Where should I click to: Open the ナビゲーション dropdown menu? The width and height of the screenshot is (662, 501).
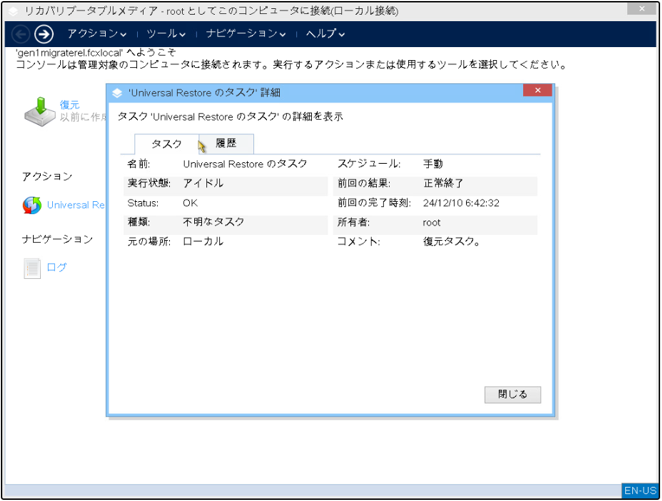[x=246, y=34]
